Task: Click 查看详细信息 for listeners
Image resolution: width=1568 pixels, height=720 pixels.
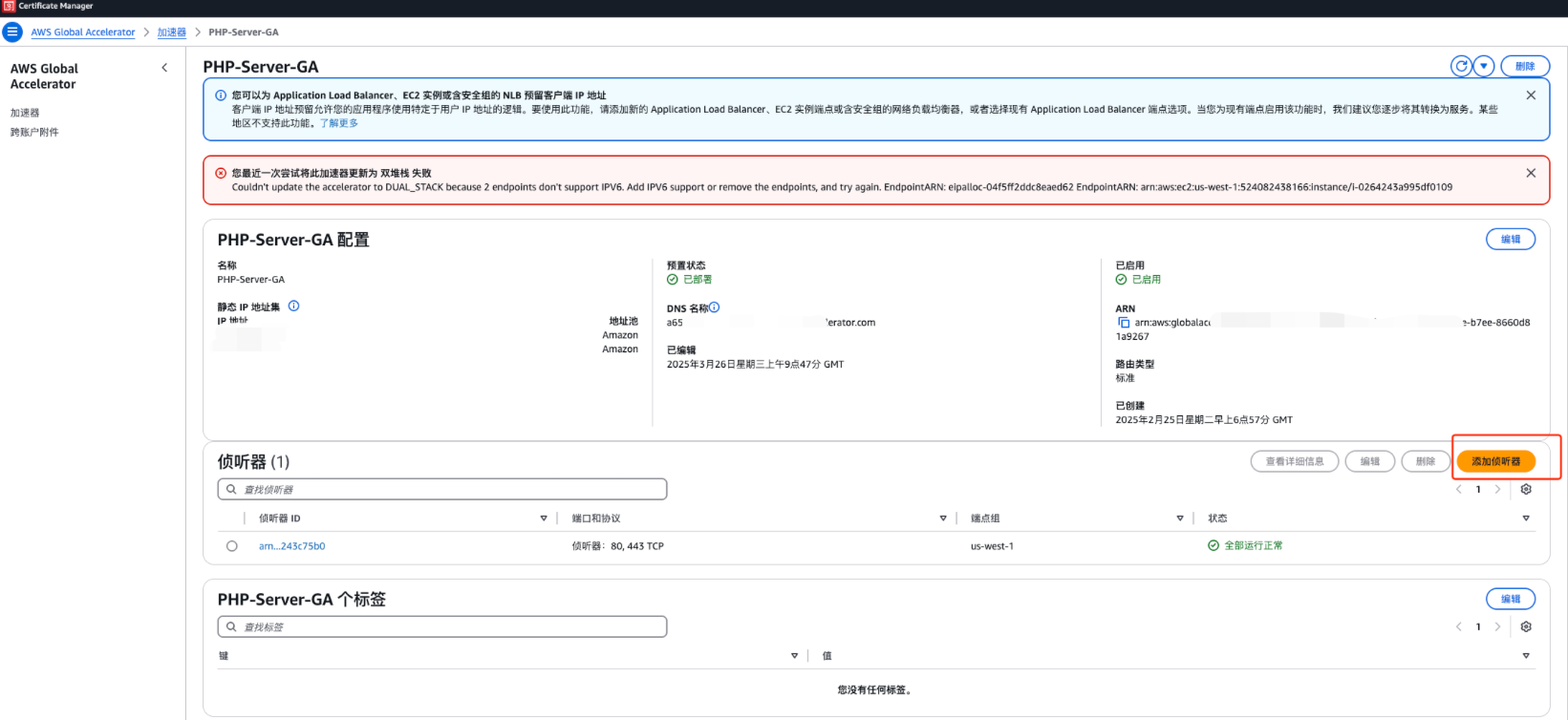Action: [1295, 461]
